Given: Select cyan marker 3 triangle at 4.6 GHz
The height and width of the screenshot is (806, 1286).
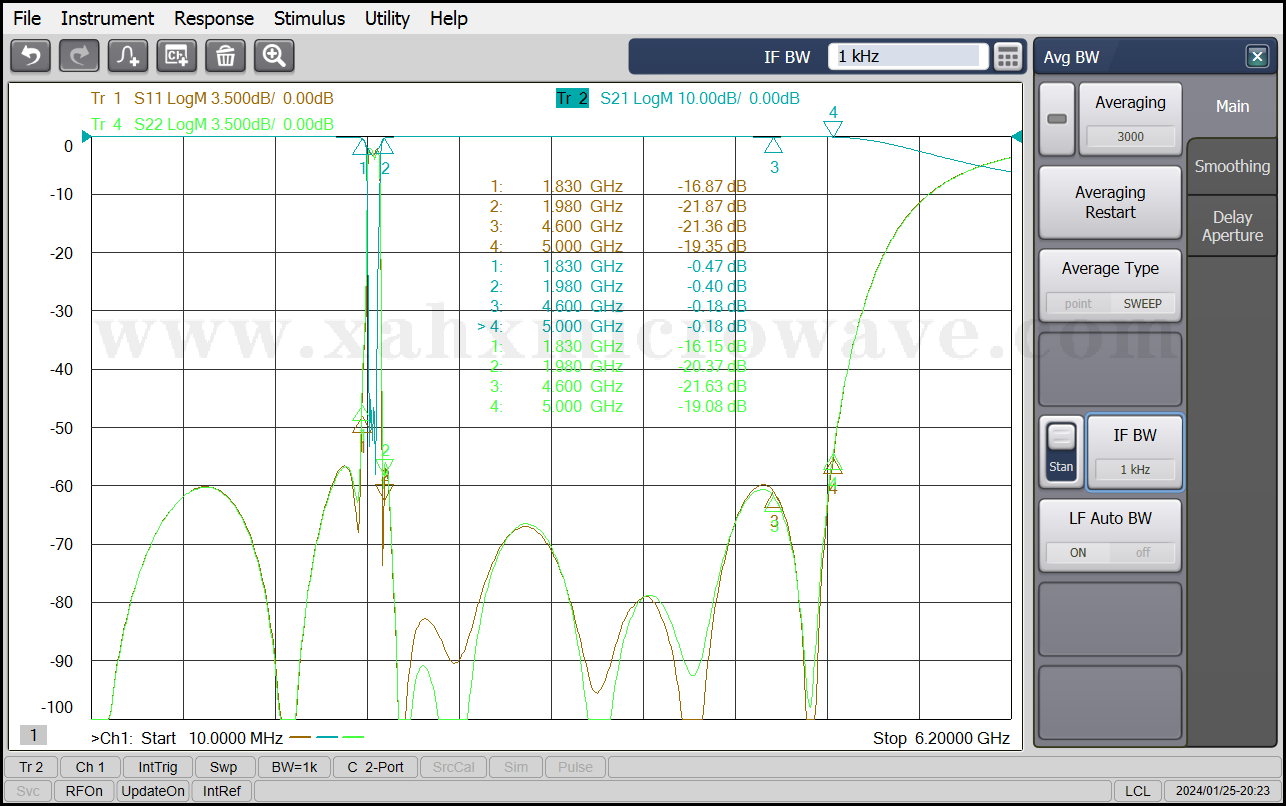Looking at the screenshot, I should pyautogui.click(x=773, y=145).
